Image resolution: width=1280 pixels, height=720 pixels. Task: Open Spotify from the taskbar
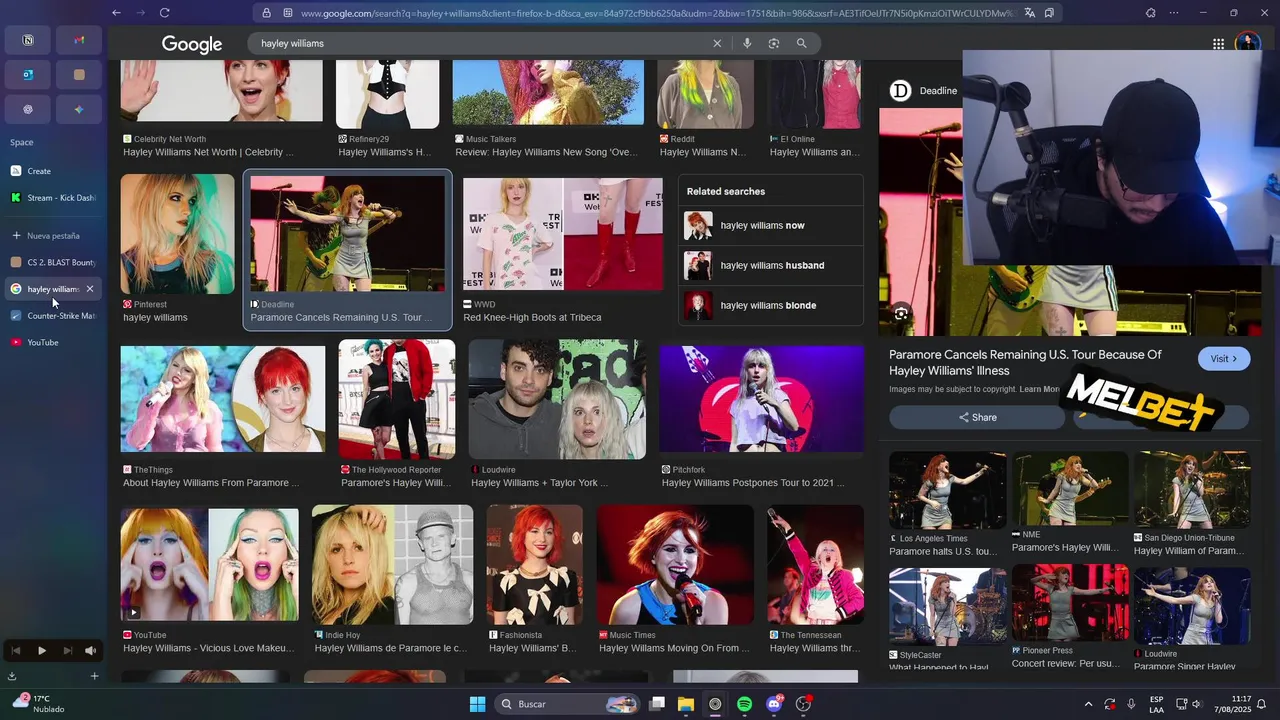tap(744, 704)
